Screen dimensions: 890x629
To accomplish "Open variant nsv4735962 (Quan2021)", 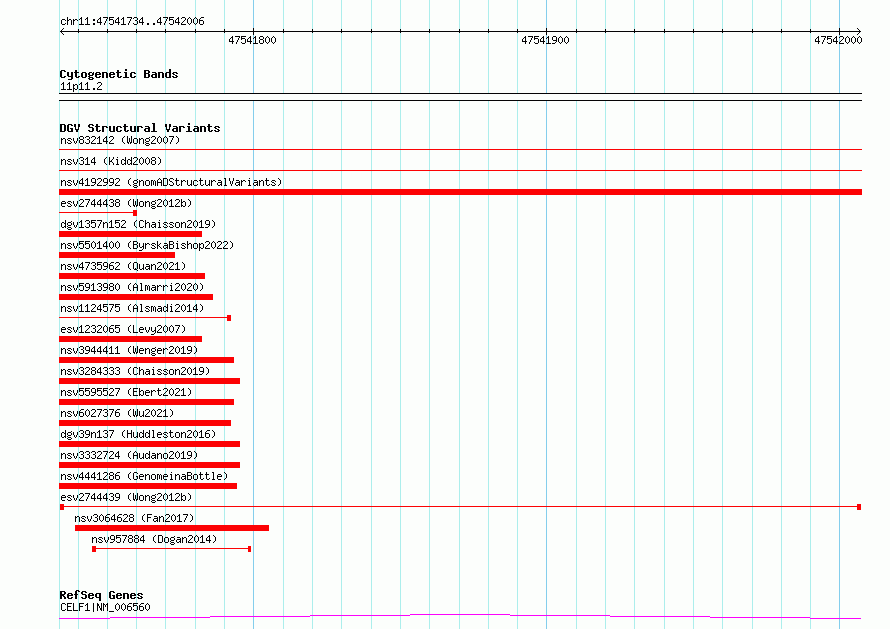I will [123, 266].
